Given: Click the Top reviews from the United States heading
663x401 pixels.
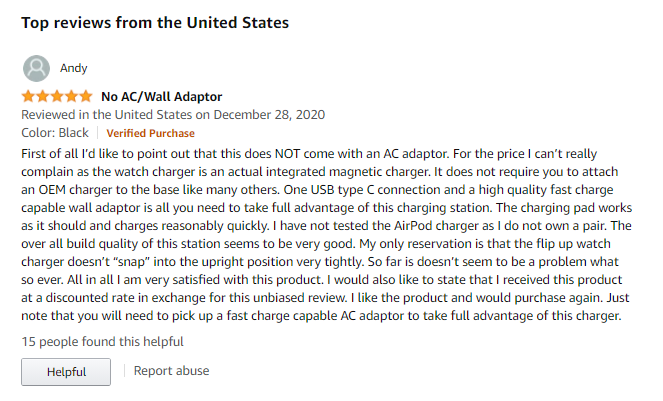Looking at the screenshot, I should (155, 23).
